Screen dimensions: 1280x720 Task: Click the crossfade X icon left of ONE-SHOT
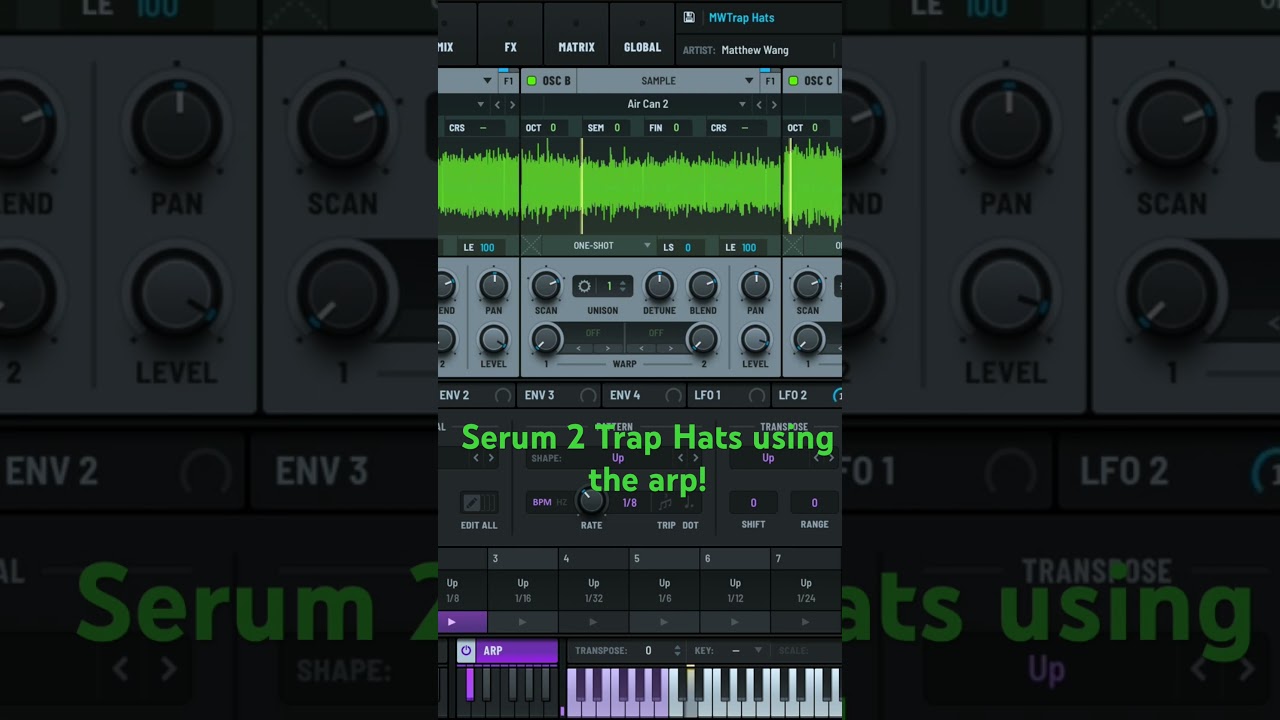click(531, 246)
